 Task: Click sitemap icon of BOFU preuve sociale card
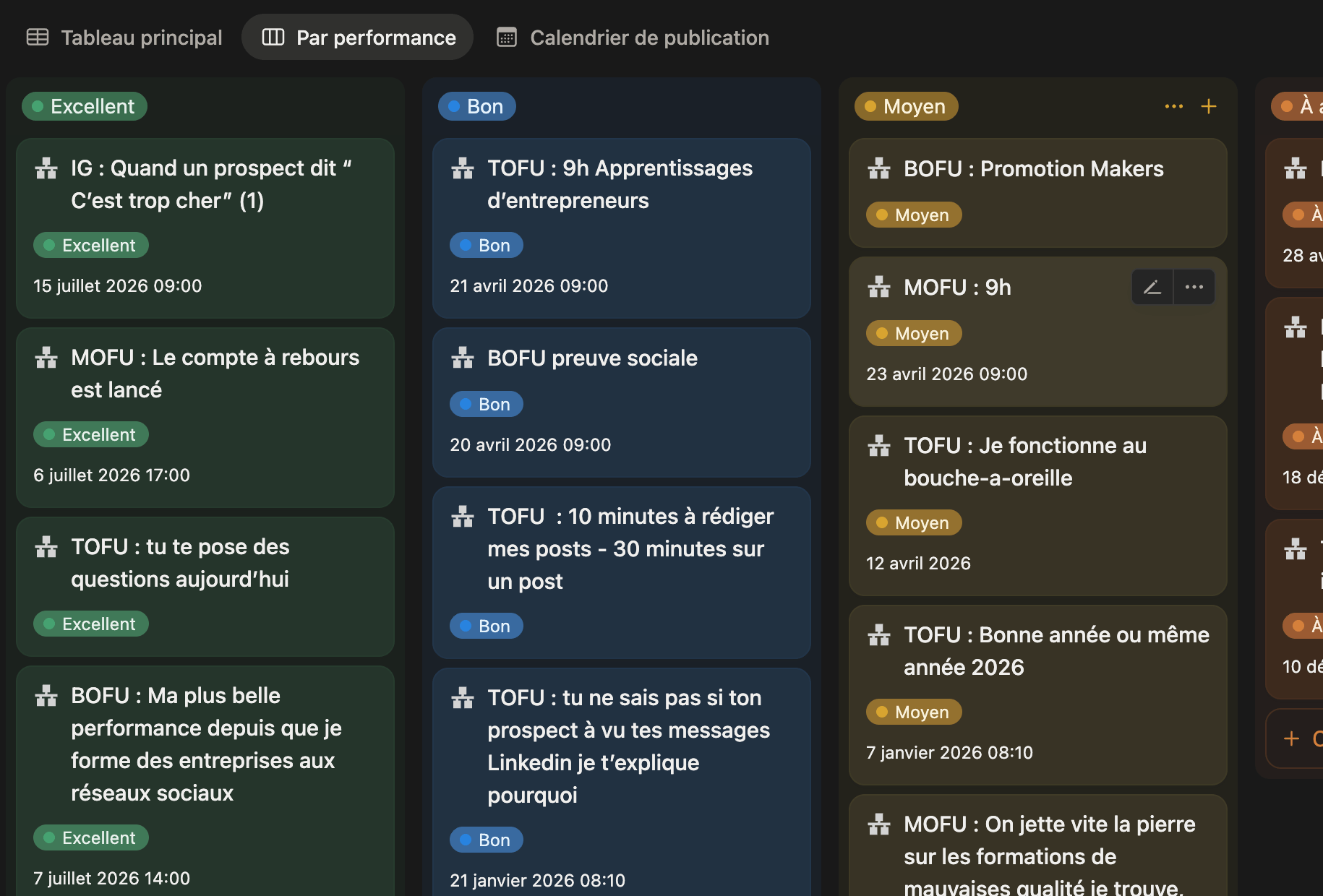[x=463, y=358]
